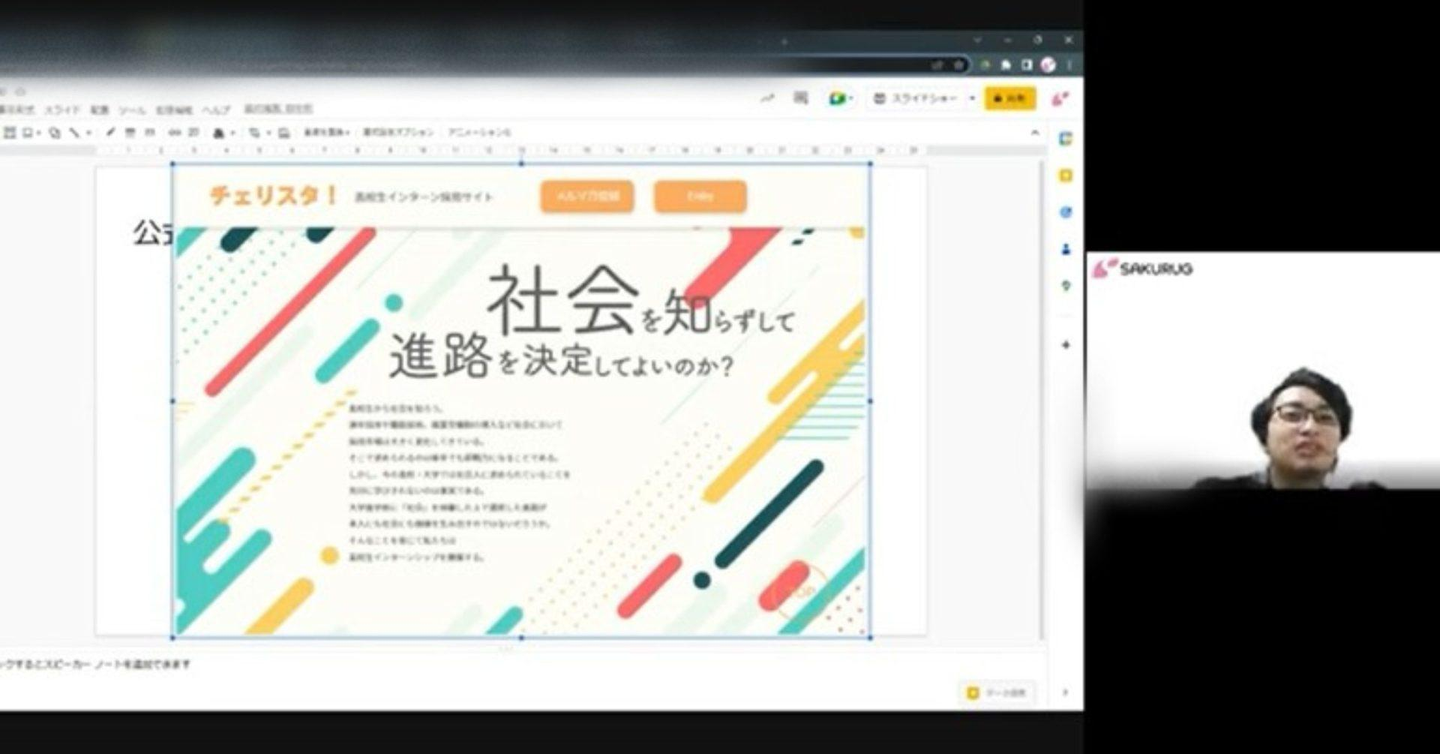Pick the border color pencil icon
This screenshot has width=1440, height=754.
(x=111, y=132)
